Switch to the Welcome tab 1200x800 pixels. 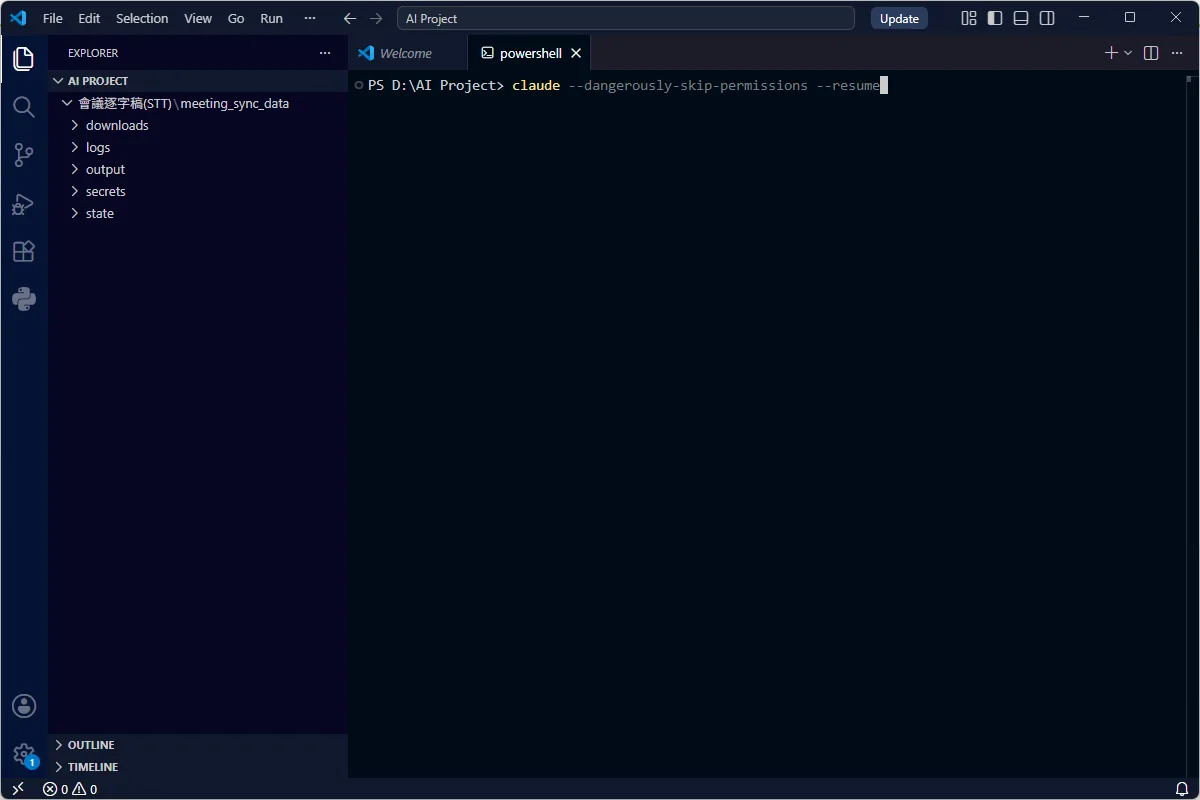coord(407,53)
